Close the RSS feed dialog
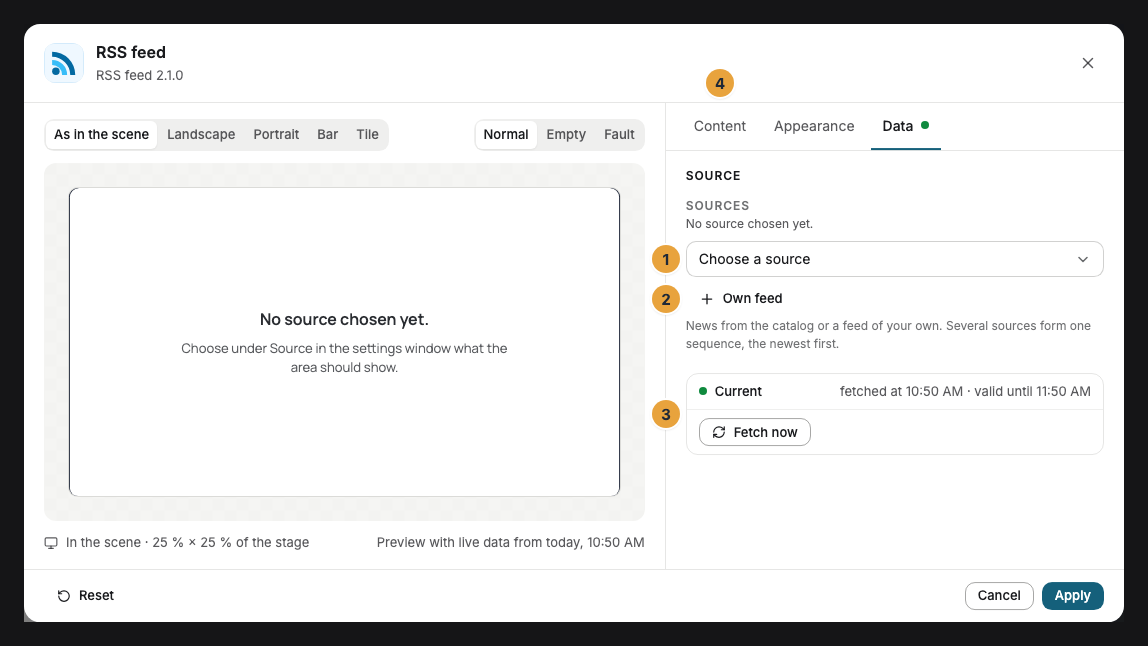 click(x=1087, y=63)
